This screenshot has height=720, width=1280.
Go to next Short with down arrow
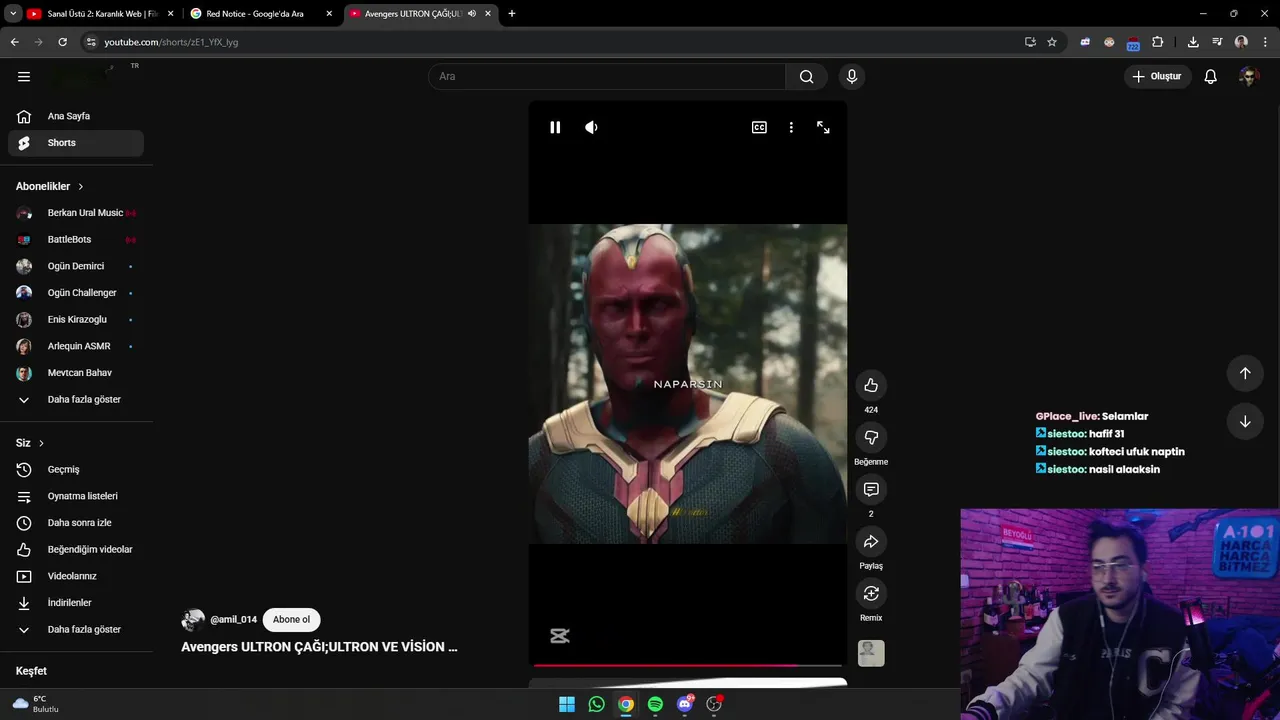point(1245,421)
